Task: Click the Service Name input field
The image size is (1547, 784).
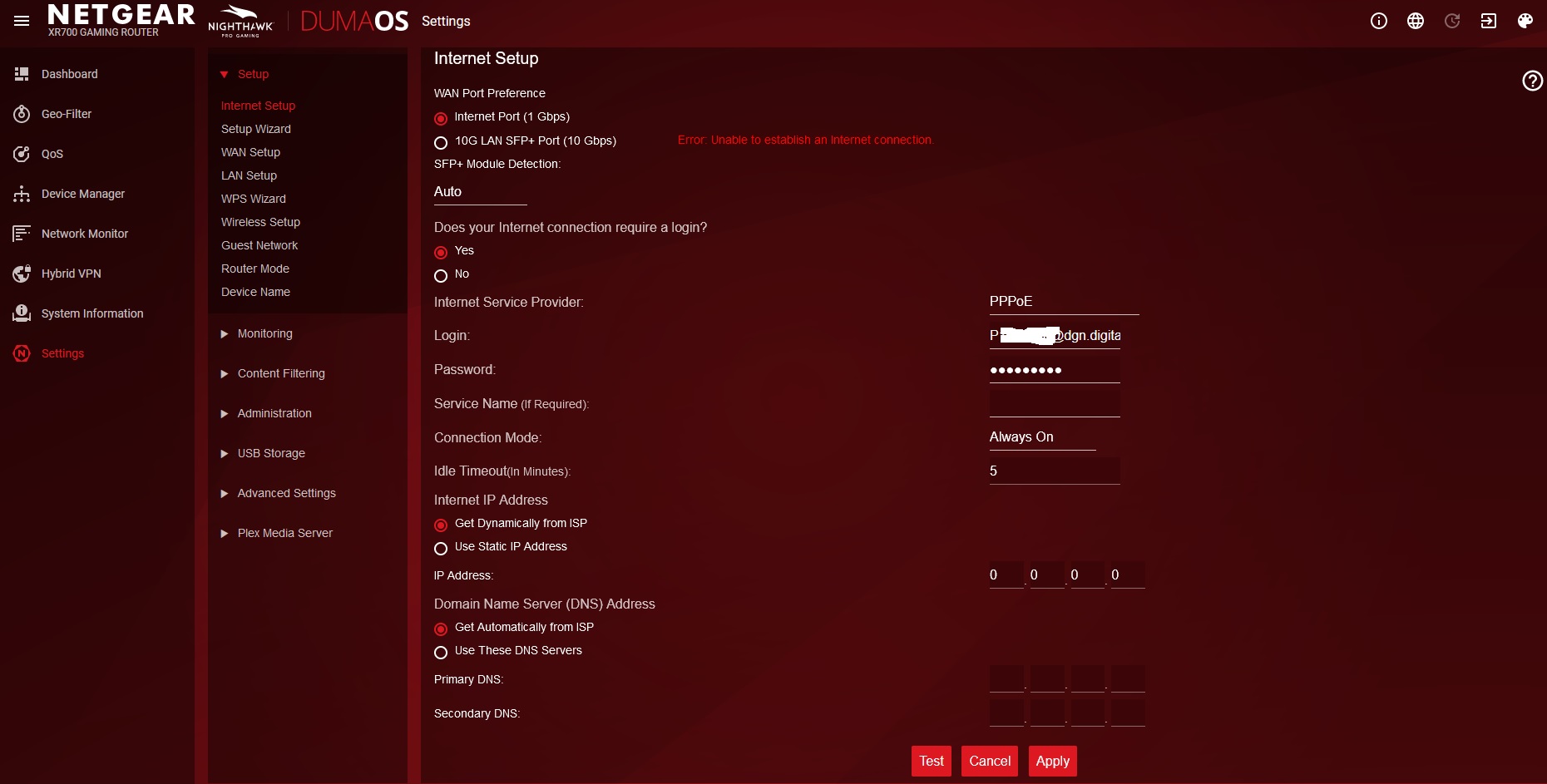Action: (1055, 404)
